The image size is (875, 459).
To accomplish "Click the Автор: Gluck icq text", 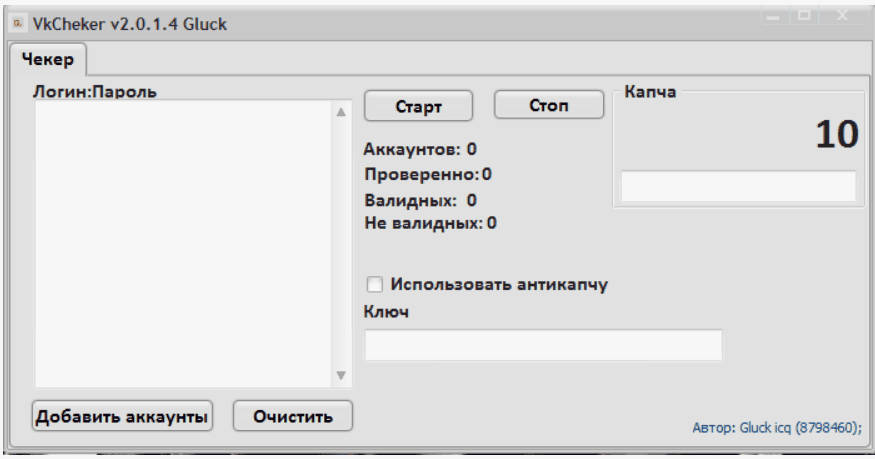I will 777,428.
